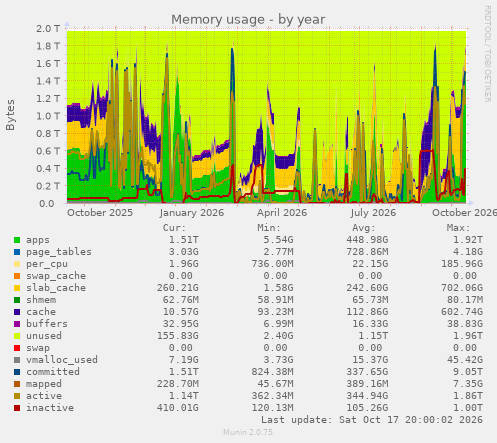Click the swap_cache orange legend swatch

click(x=17, y=276)
